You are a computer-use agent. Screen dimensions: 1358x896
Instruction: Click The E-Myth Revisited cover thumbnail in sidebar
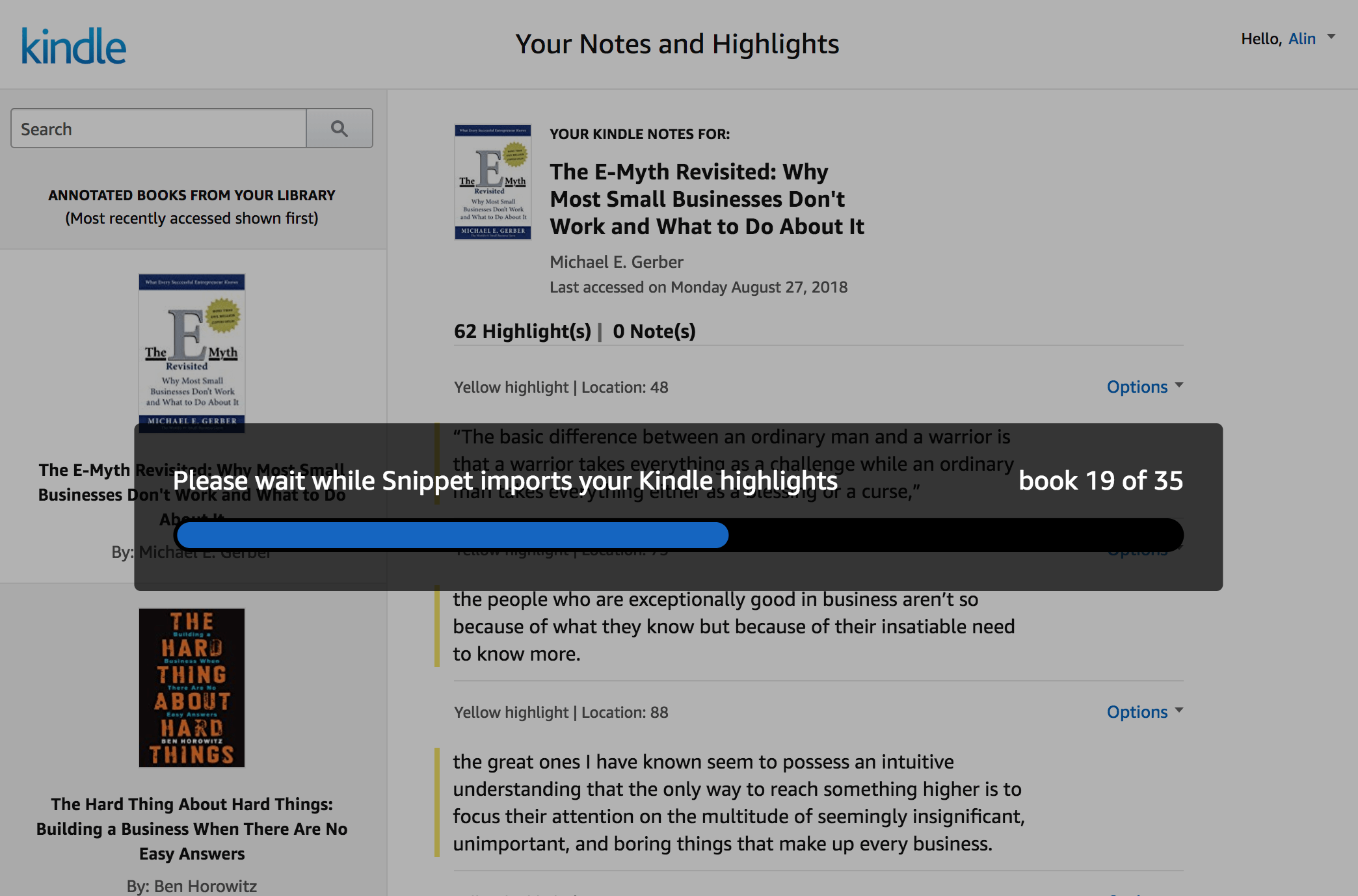point(192,354)
